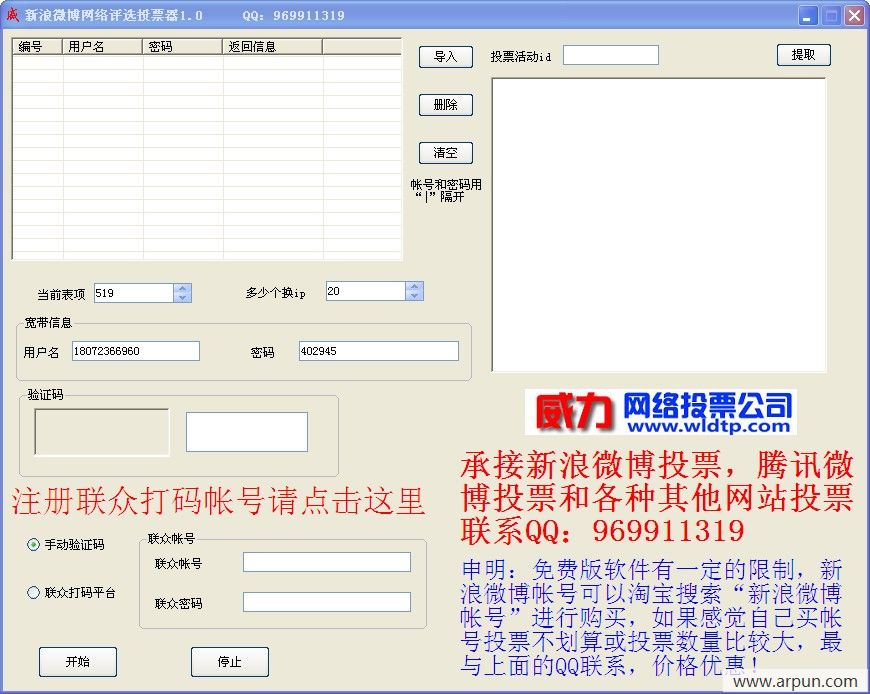Screen dimensions: 870x694
Task: Click the 威力网络投票公司 logo banner
Action: pyautogui.click(x=661, y=412)
